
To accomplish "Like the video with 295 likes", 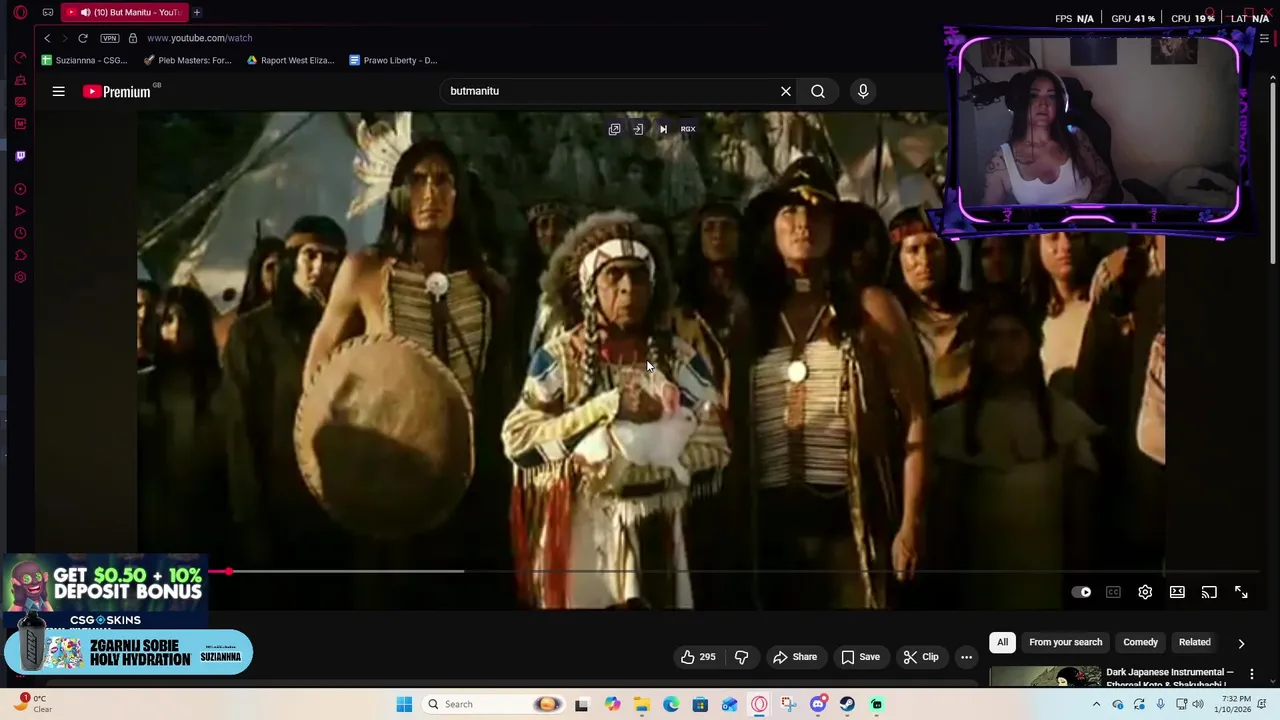I will click(698, 657).
